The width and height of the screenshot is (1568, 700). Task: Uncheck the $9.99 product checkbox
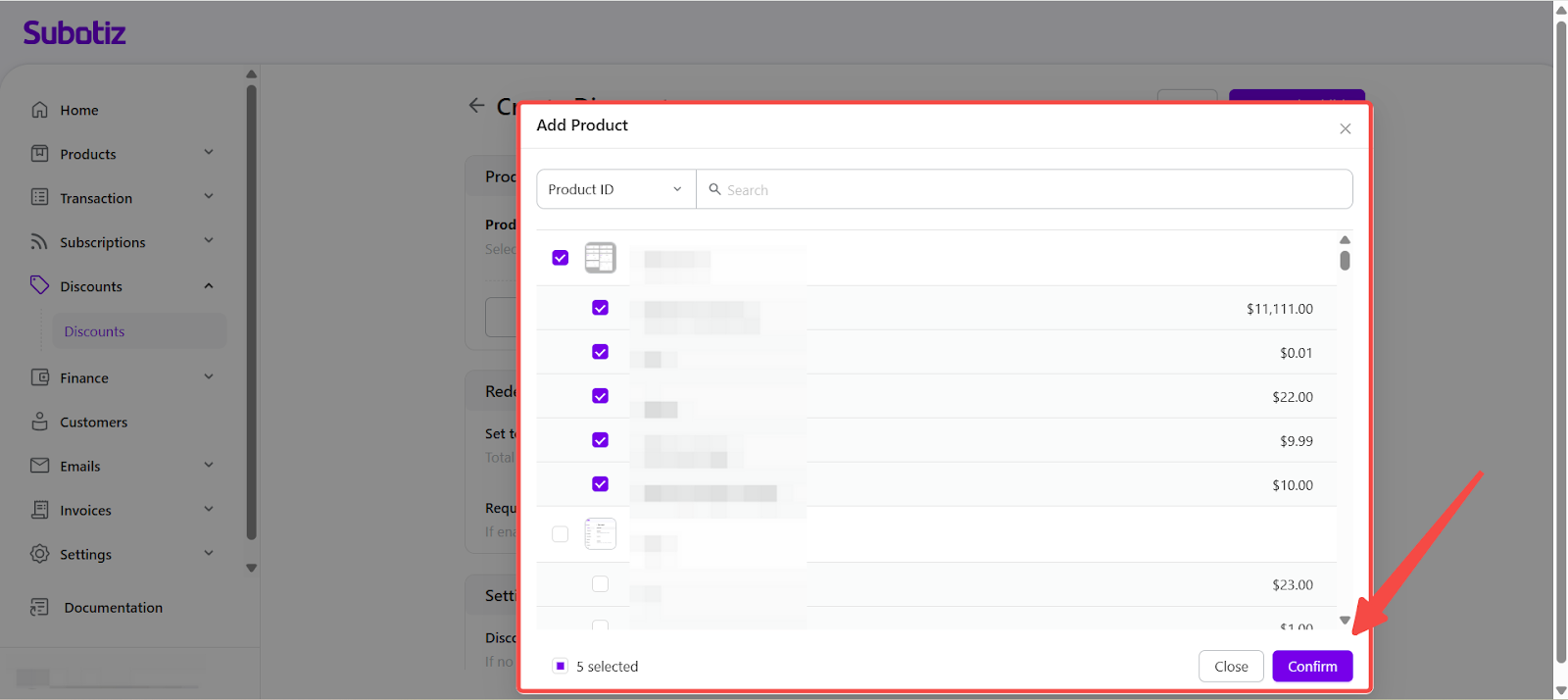600,440
